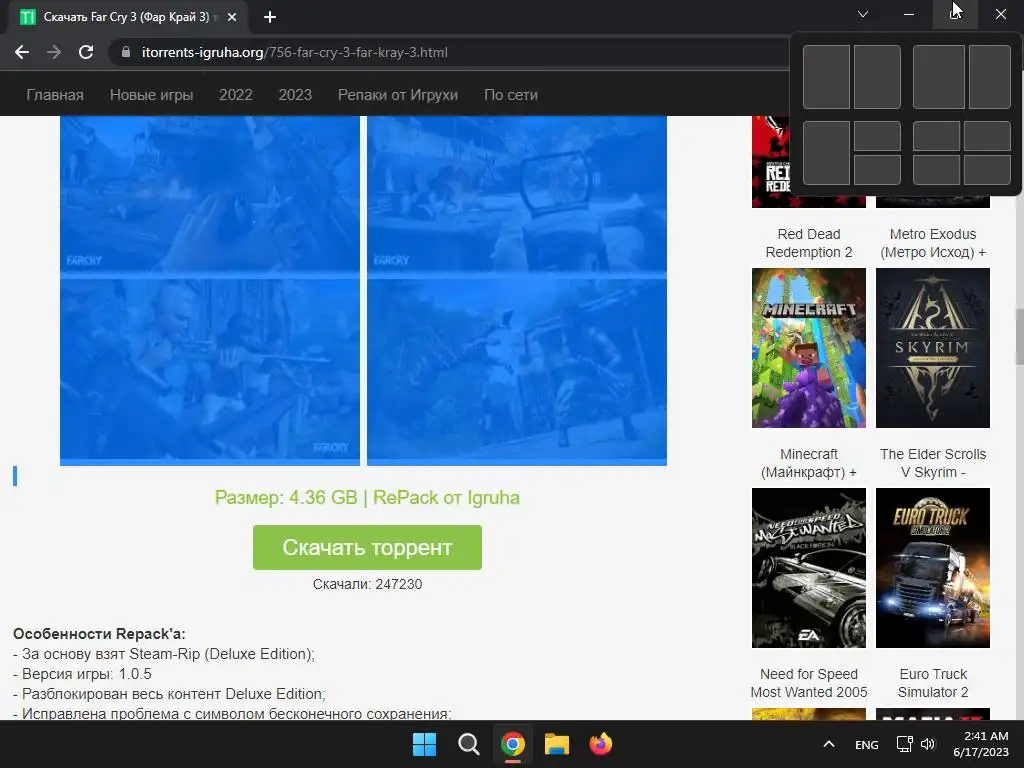Click the Версия игры: 1.0.5 line
Screen dimensions: 1024x768
82,673
